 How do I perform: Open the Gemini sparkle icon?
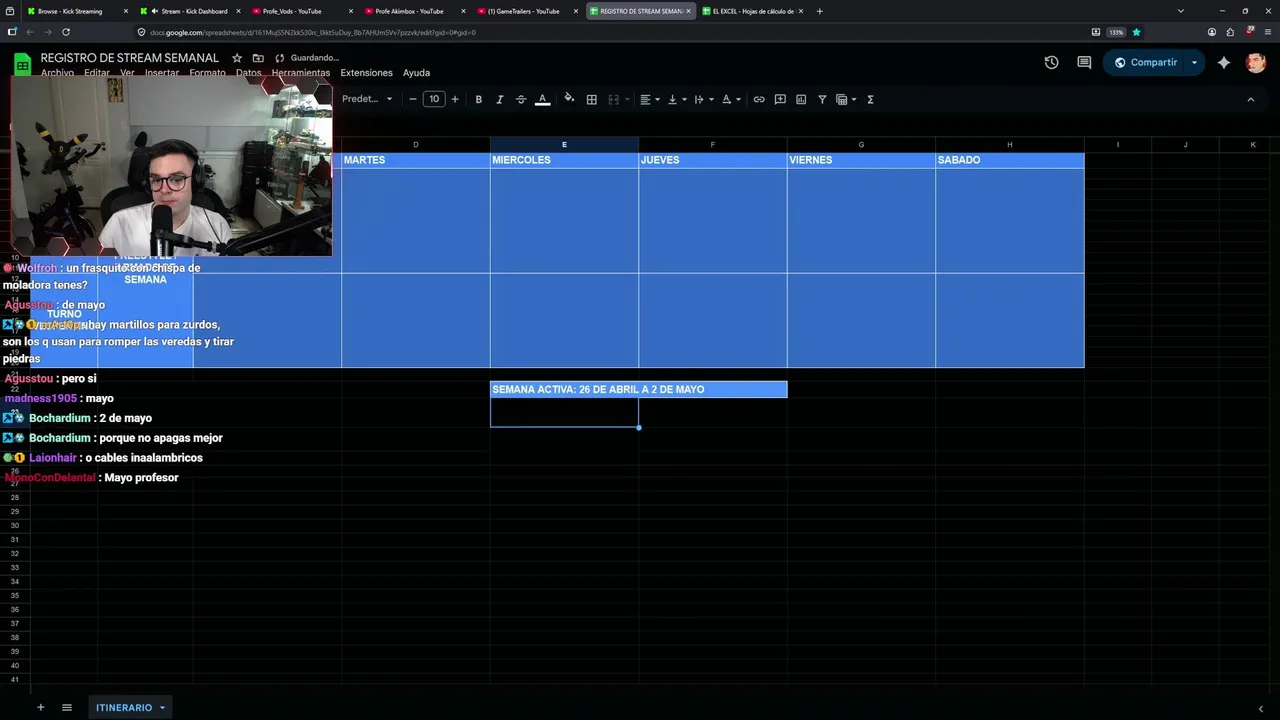tap(1224, 62)
